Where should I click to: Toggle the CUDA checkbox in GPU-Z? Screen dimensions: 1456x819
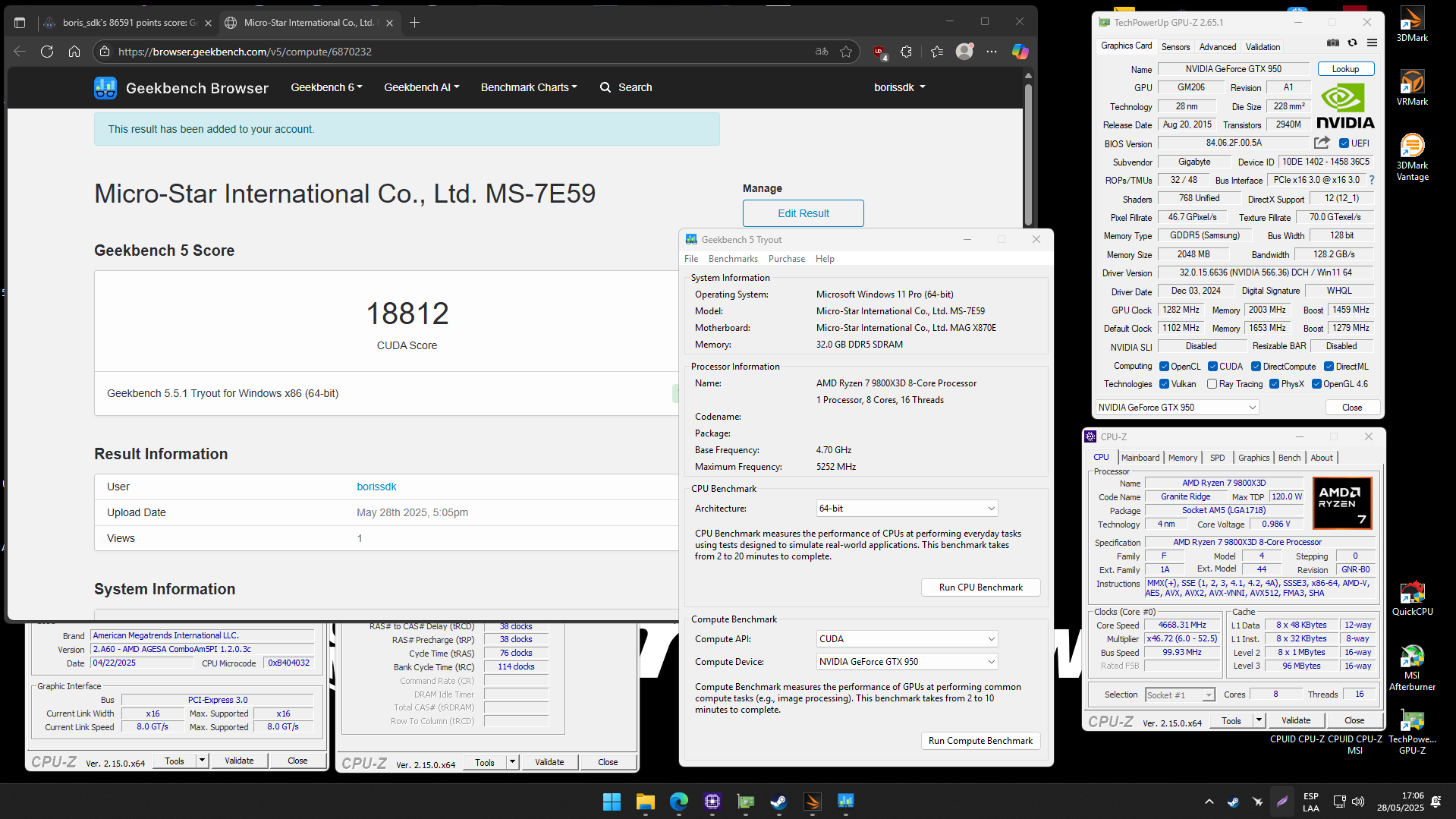click(x=1212, y=367)
